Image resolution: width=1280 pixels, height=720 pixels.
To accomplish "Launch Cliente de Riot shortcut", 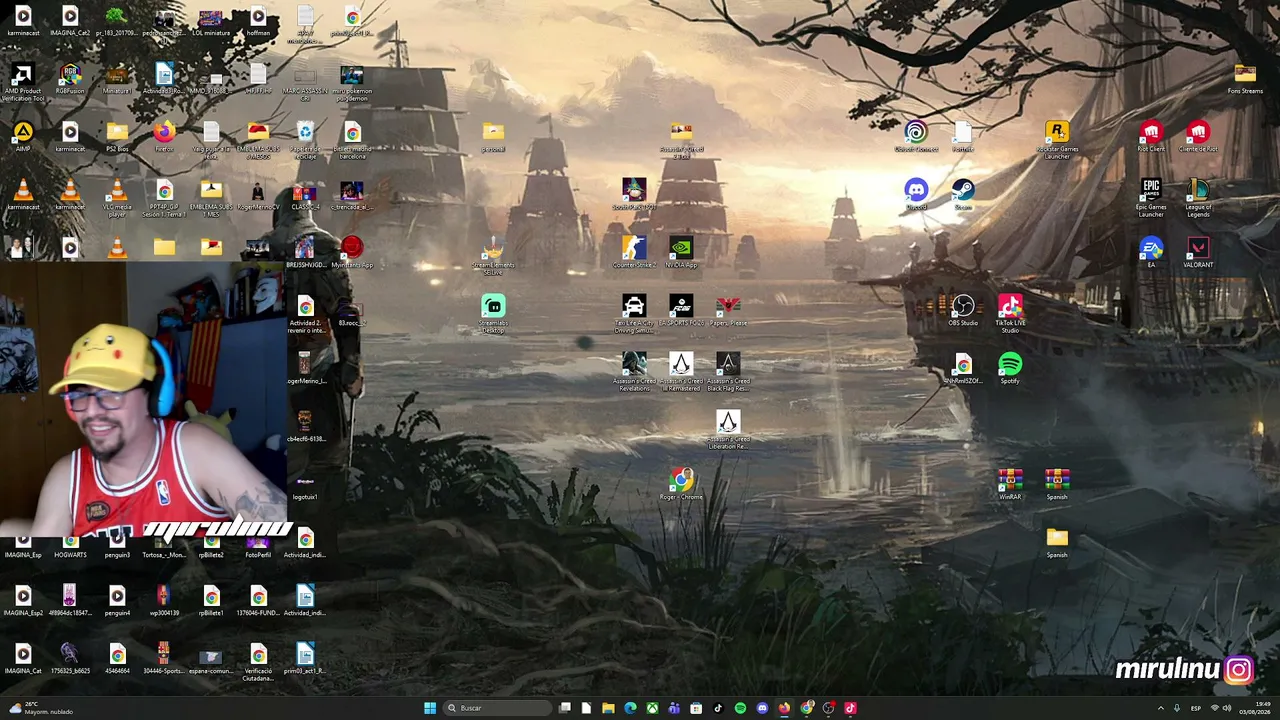I will point(1198,138).
